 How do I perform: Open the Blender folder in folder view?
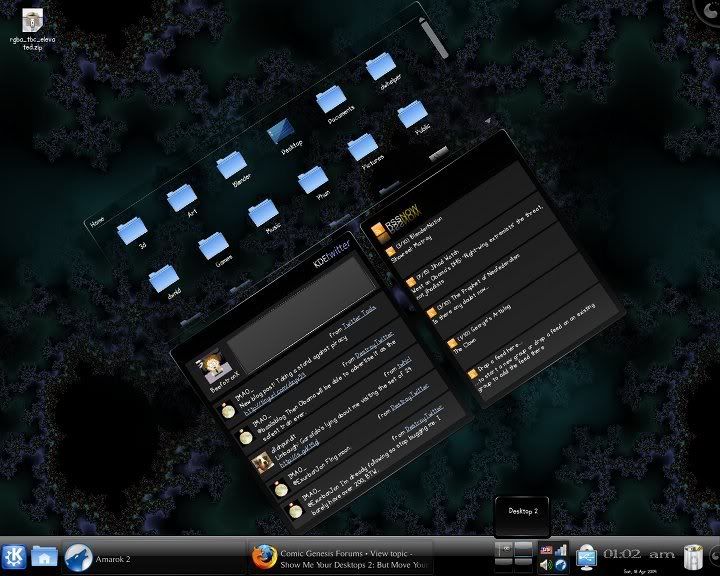pos(234,165)
